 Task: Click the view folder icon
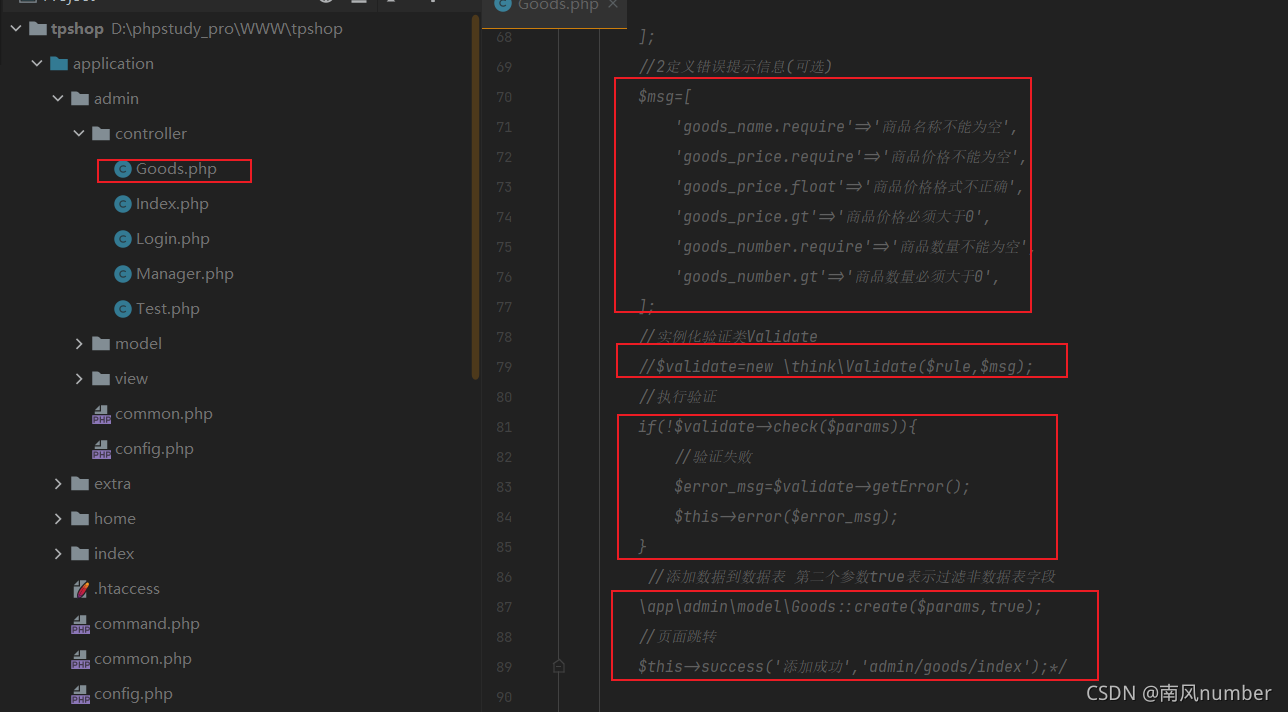pyautogui.click(x=101, y=379)
